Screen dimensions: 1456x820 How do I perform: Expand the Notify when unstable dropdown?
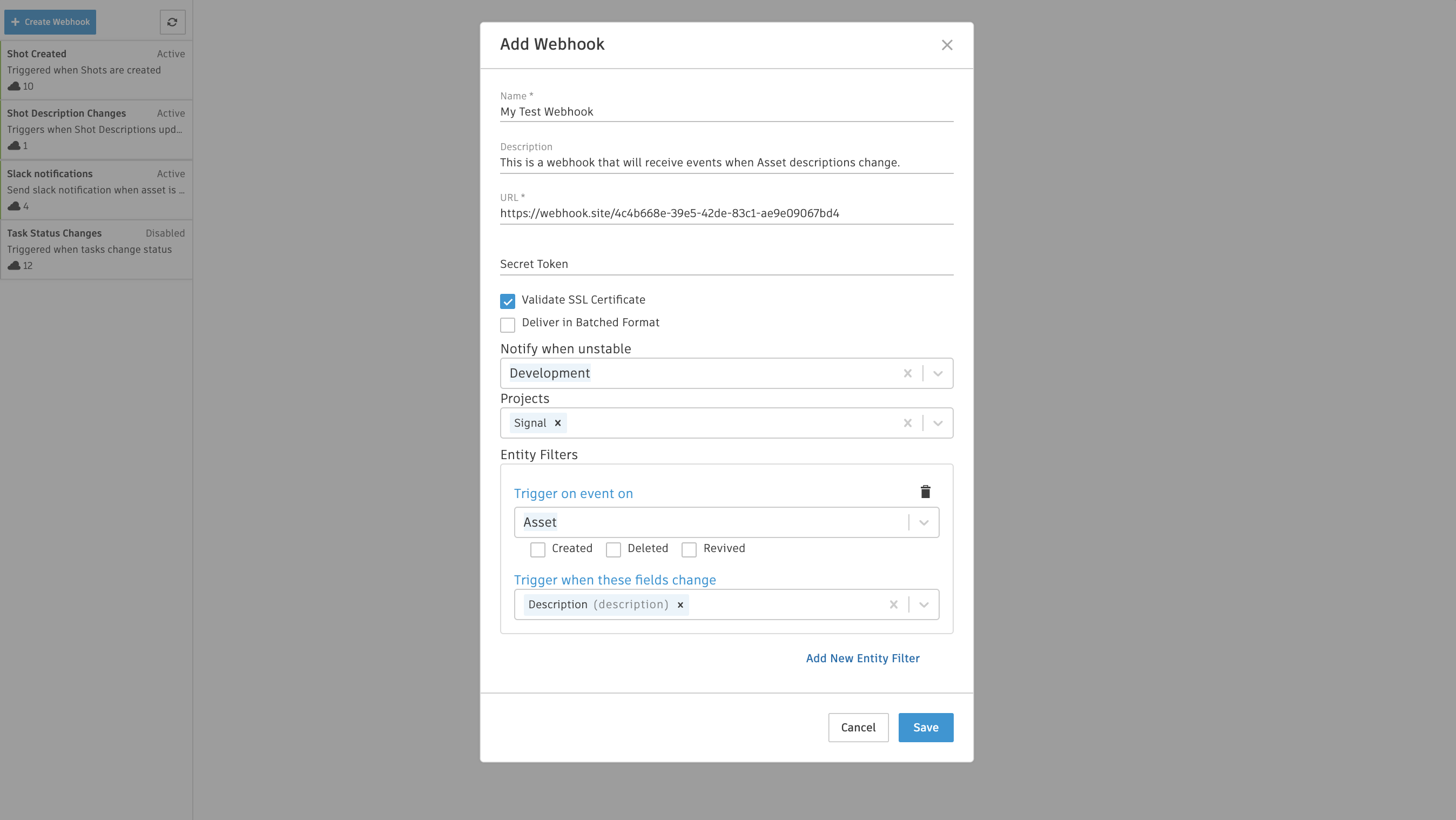(x=938, y=373)
